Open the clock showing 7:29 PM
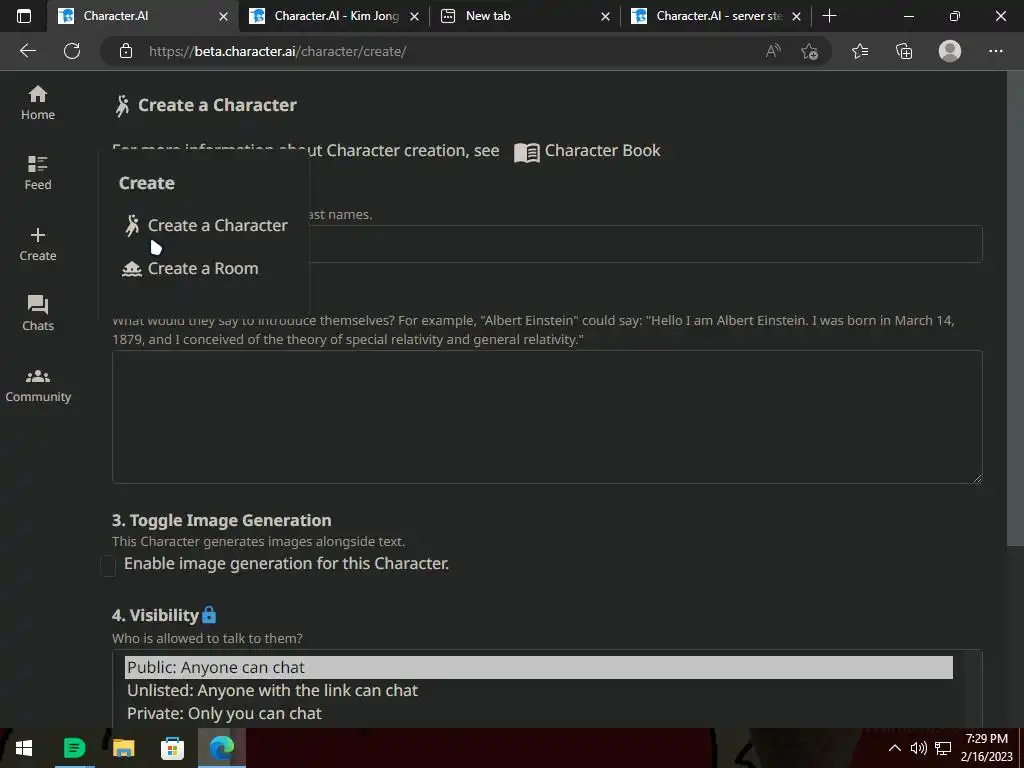The height and width of the screenshot is (768, 1024). (986, 748)
